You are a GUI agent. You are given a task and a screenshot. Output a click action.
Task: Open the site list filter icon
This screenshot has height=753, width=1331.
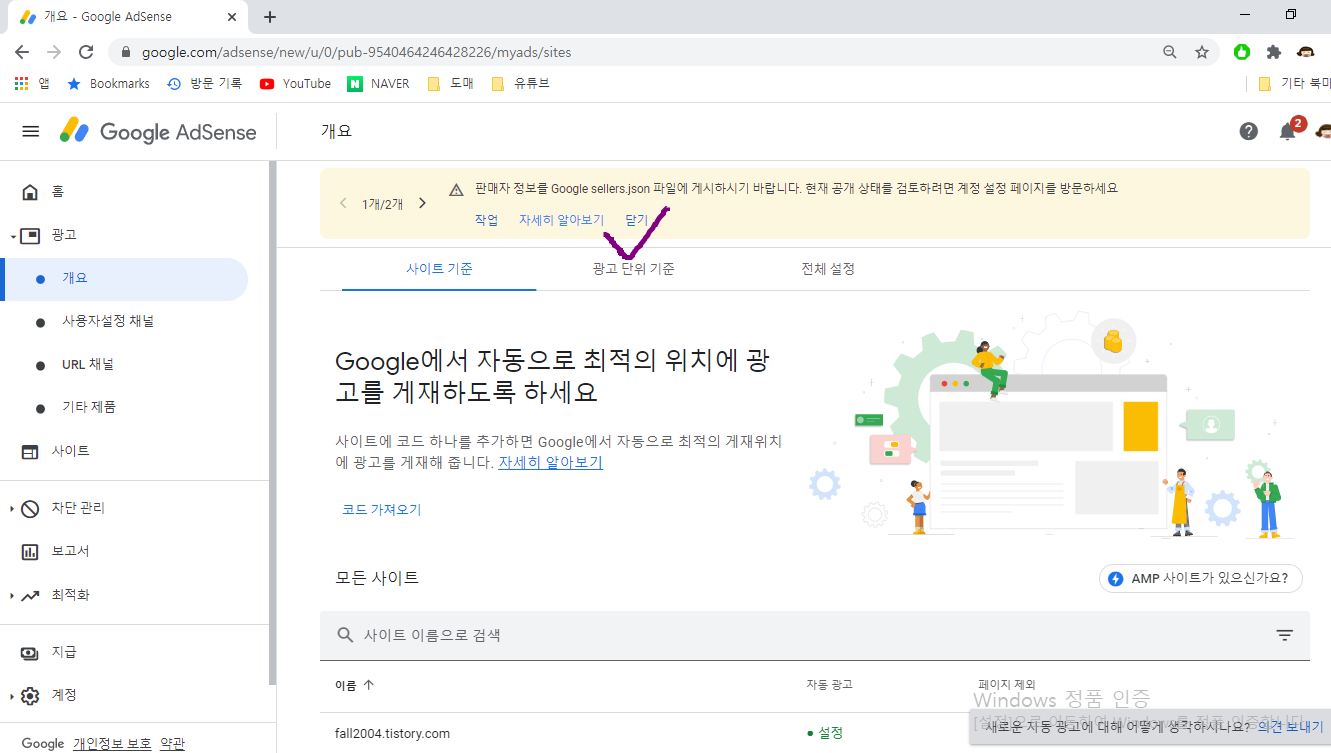tap(1285, 636)
